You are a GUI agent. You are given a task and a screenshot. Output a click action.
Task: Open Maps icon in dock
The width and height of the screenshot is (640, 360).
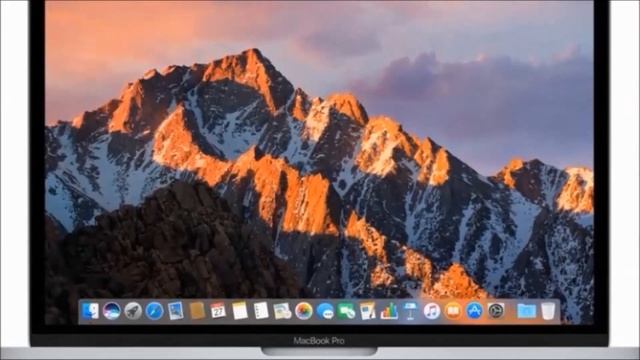tap(282, 311)
